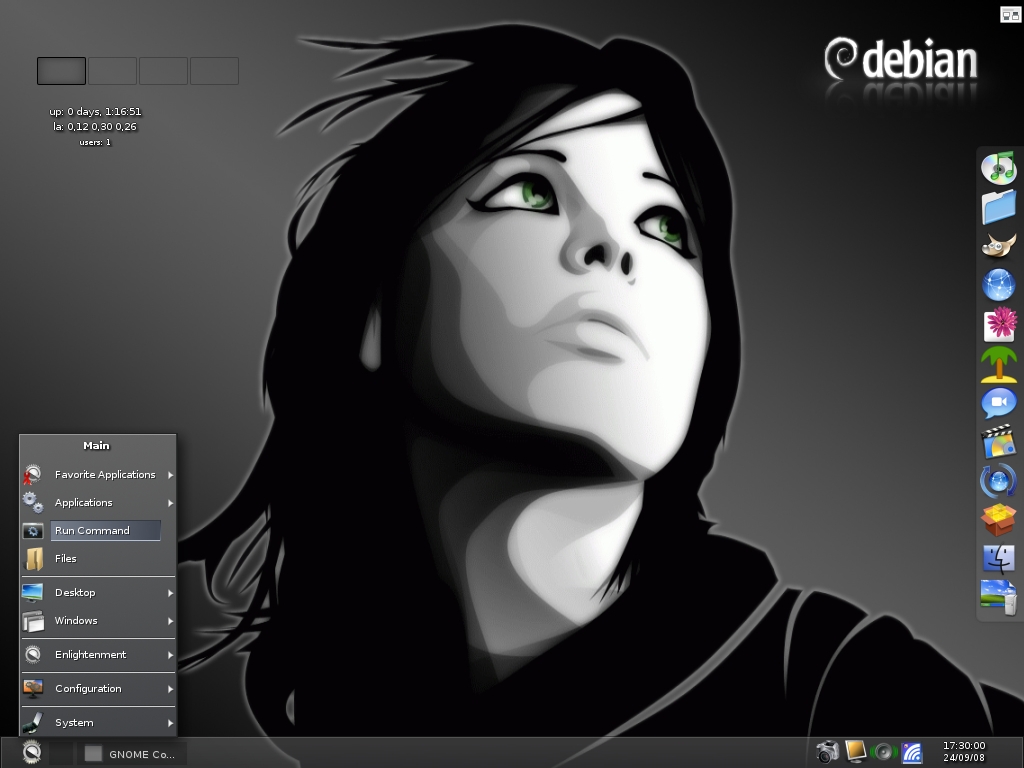The image size is (1024, 768).
Task: Click the camera screenshot tray icon
Action: pos(827,752)
